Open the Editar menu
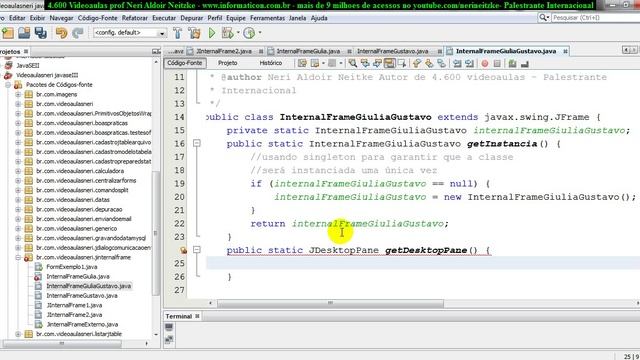This screenshot has height=360, width=640. tap(17, 18)
